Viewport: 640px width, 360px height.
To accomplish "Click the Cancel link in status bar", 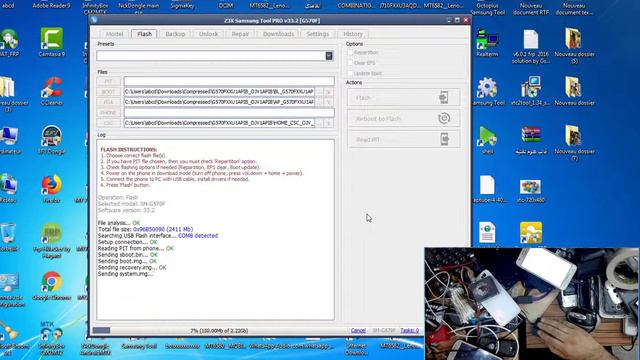I will coord(358,330).
